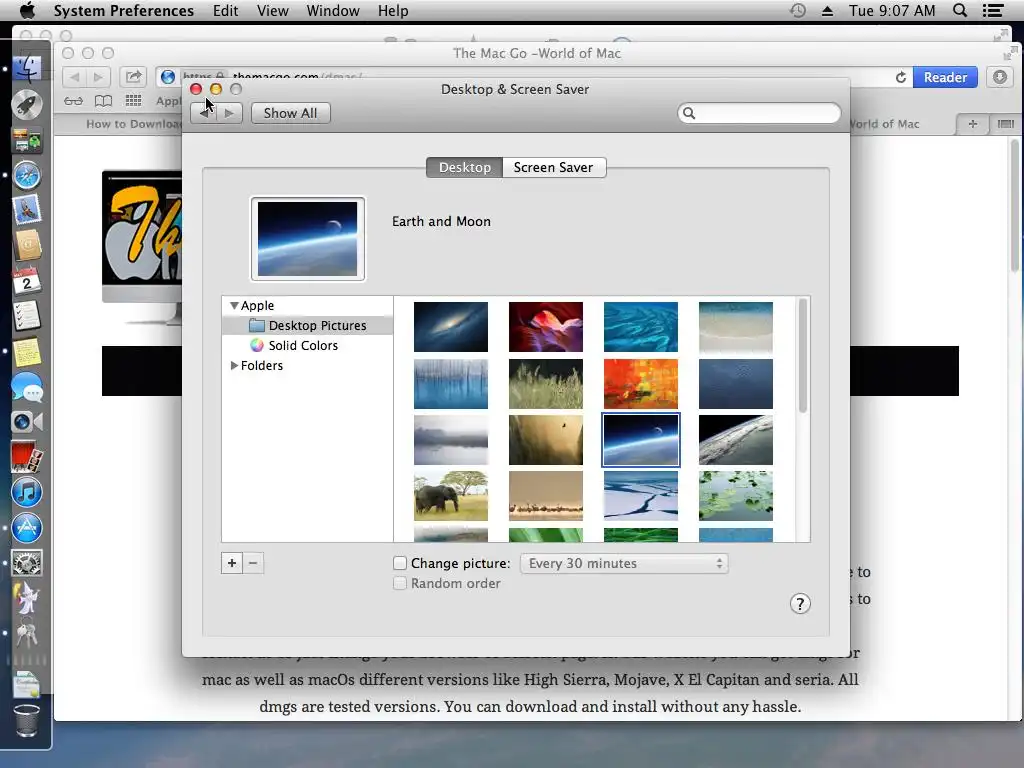Image resolution: width=1024 pixels, height=768 pixels.
Task: Click wallpaper list vertical scrollbar
Action: pos(803,356)
